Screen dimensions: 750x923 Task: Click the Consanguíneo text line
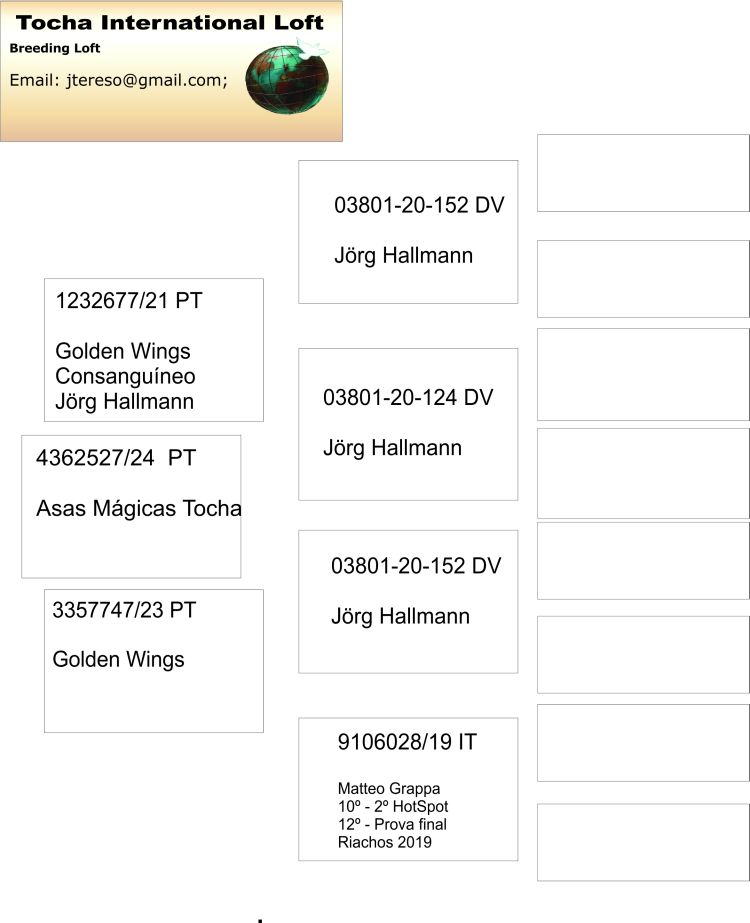[x=125, y=377]
